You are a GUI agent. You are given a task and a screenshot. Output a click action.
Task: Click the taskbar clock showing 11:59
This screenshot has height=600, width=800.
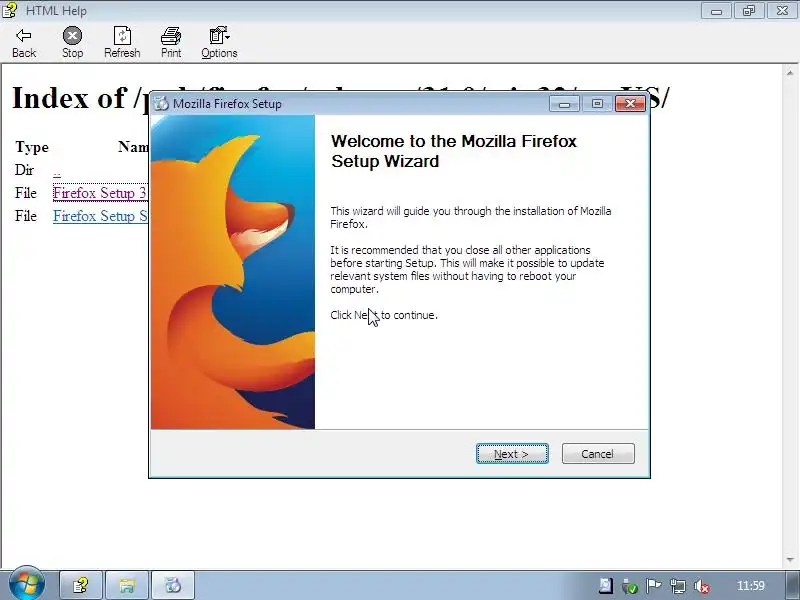tap(751, 586)
